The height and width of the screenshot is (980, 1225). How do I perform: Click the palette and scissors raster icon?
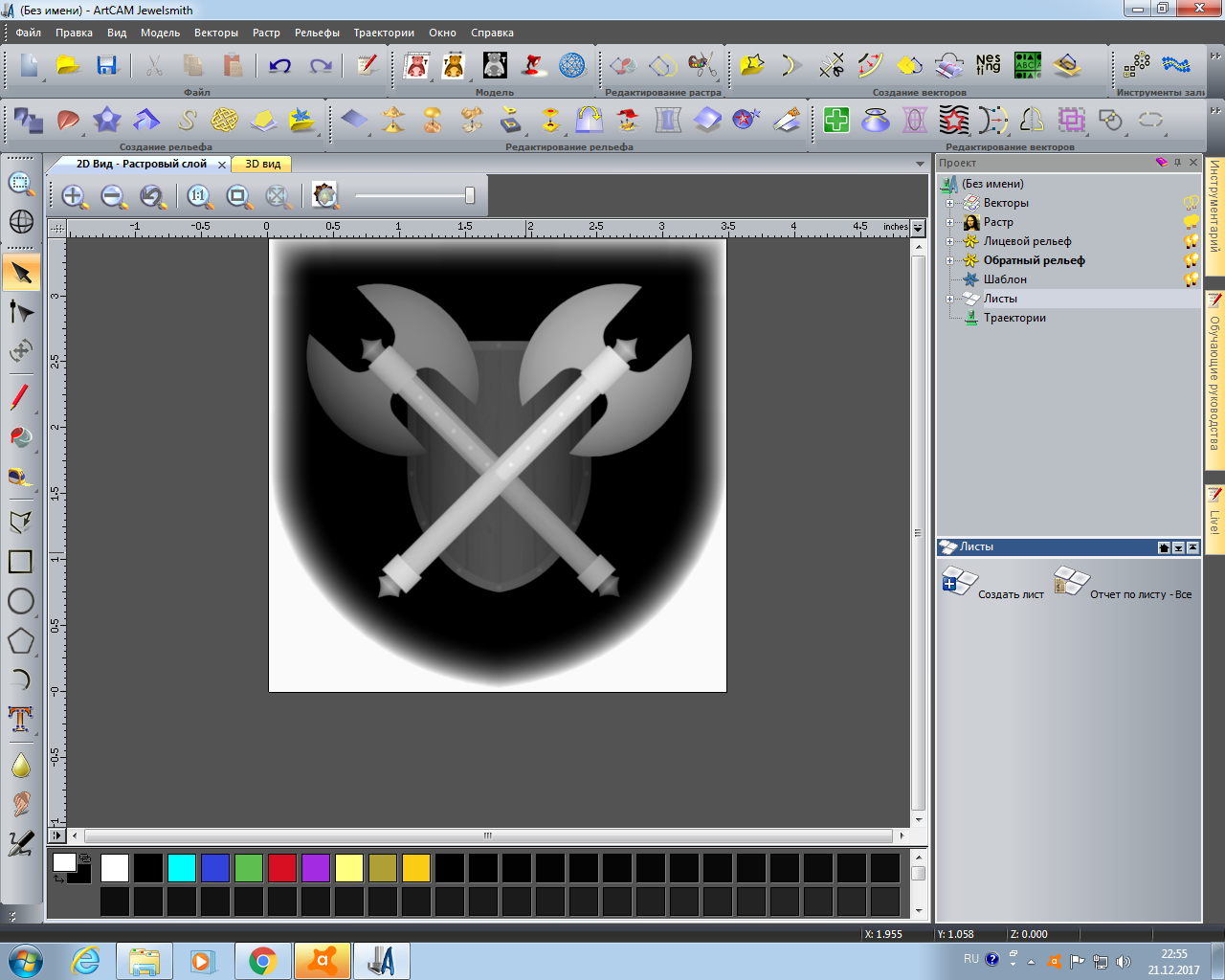point(702,65)
